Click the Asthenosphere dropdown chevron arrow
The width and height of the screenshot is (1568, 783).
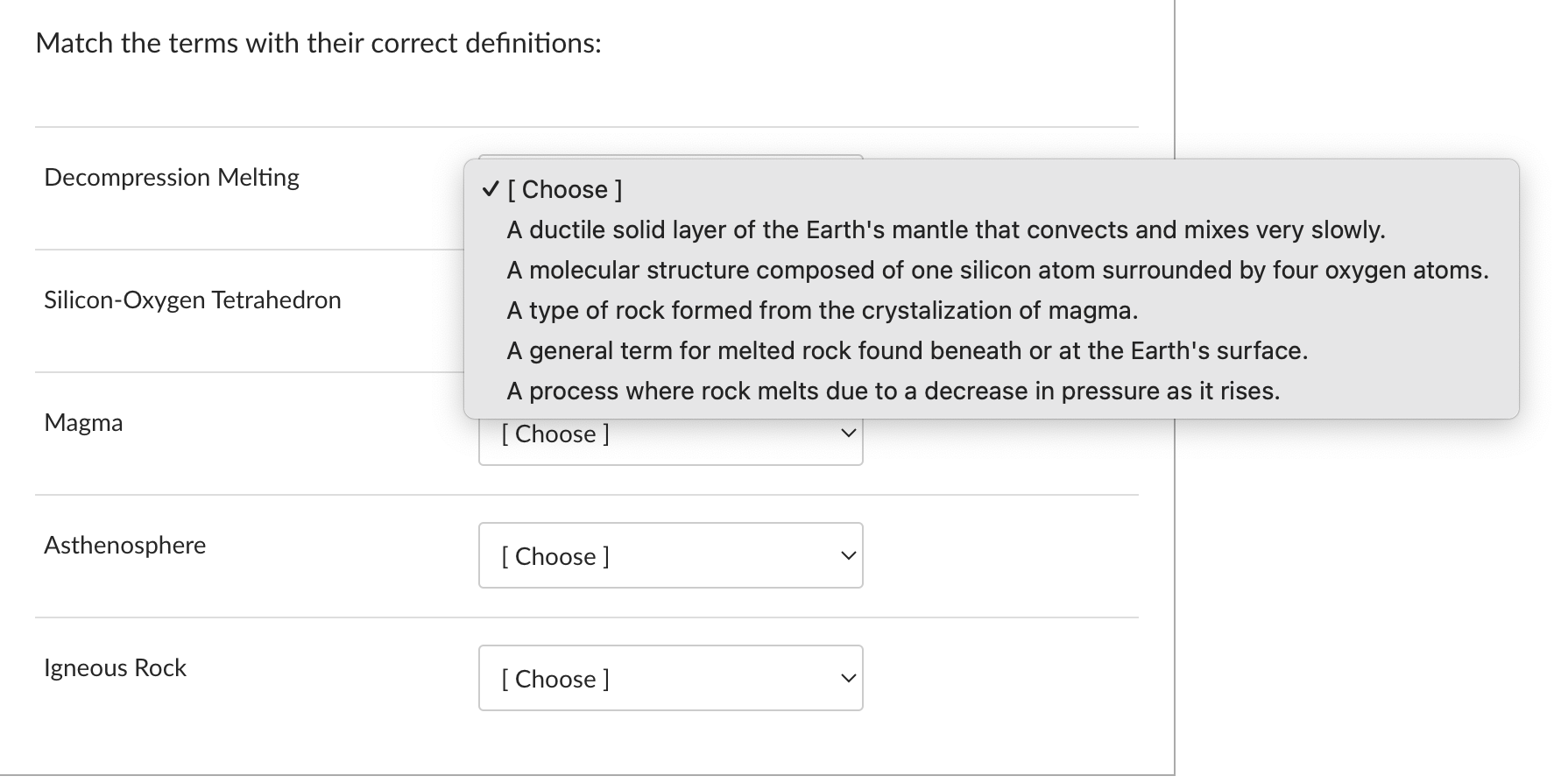click(x=847, y=556)
